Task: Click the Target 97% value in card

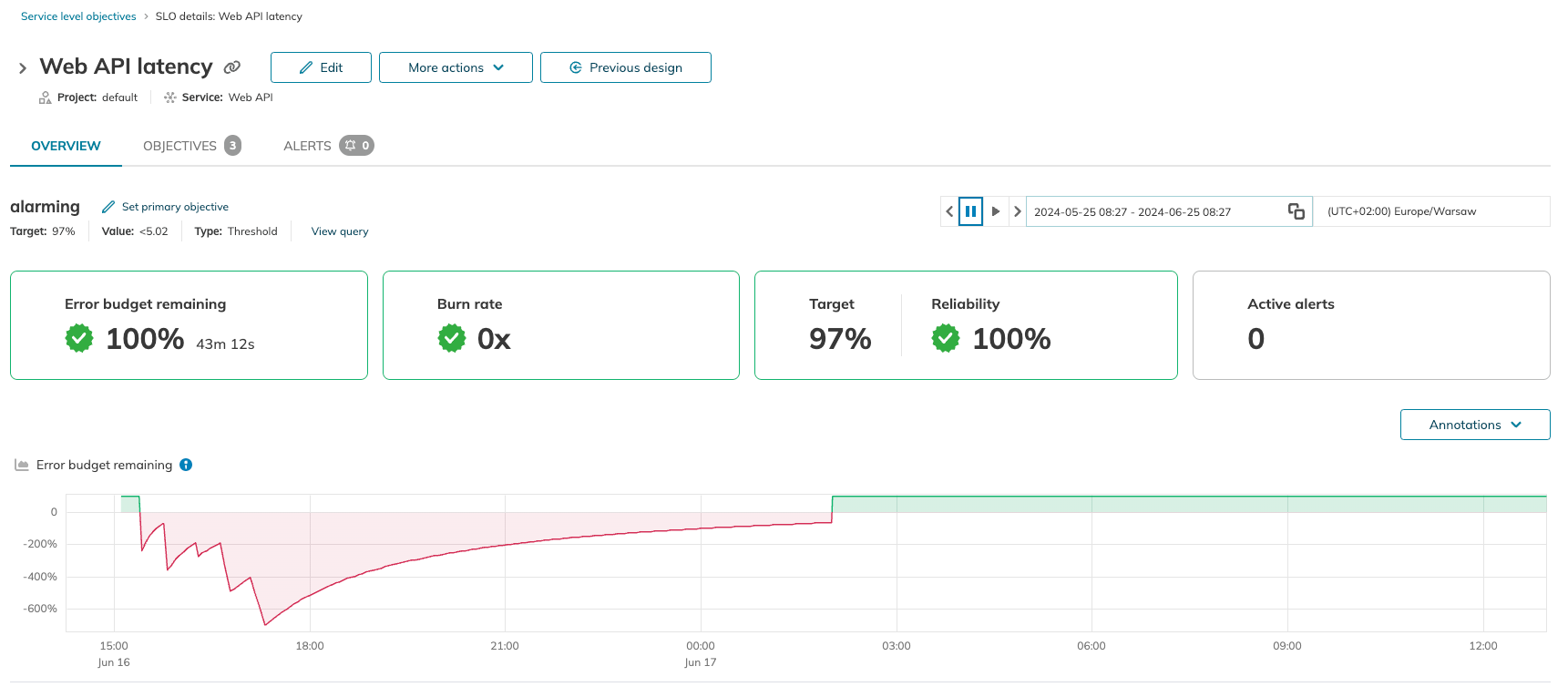Action: pyautogui.click(x=840, y=339)
